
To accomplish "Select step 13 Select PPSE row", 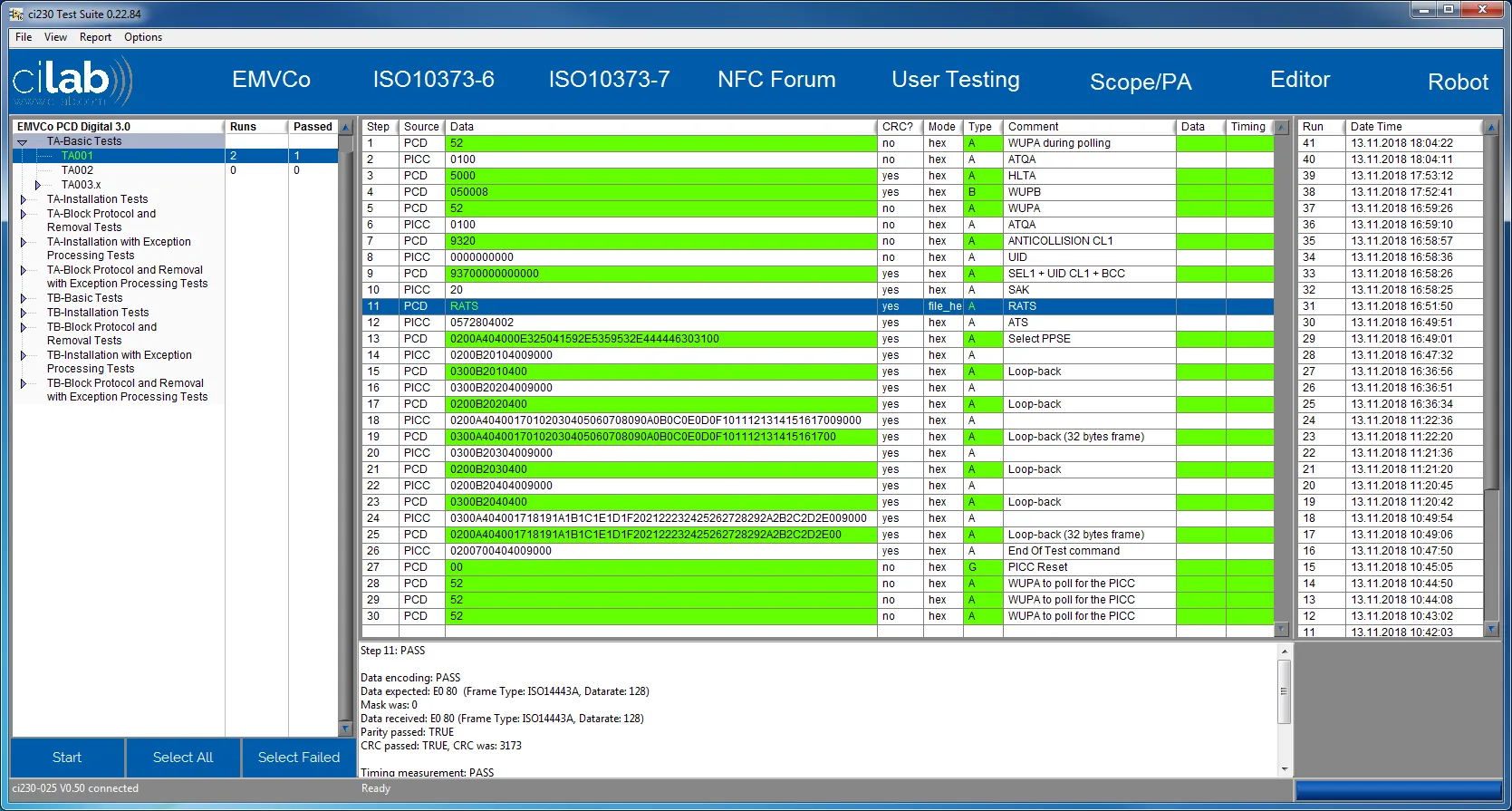I will tap(817, 339).
